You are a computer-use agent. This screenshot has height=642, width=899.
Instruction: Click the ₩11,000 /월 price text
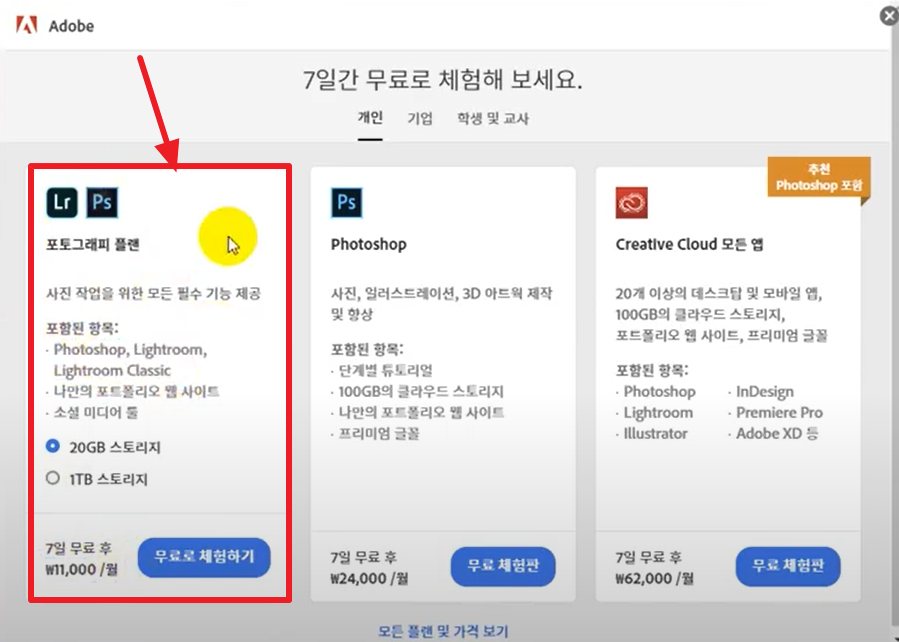(81, 569)
